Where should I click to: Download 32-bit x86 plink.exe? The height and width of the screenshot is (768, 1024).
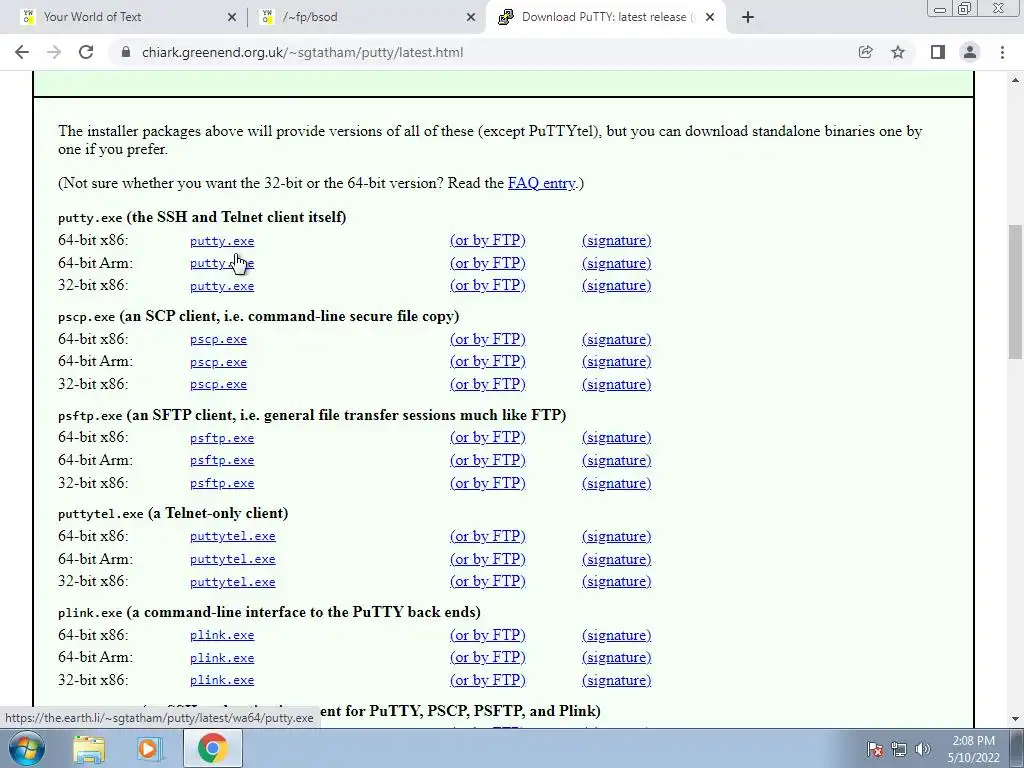point(222,680)
